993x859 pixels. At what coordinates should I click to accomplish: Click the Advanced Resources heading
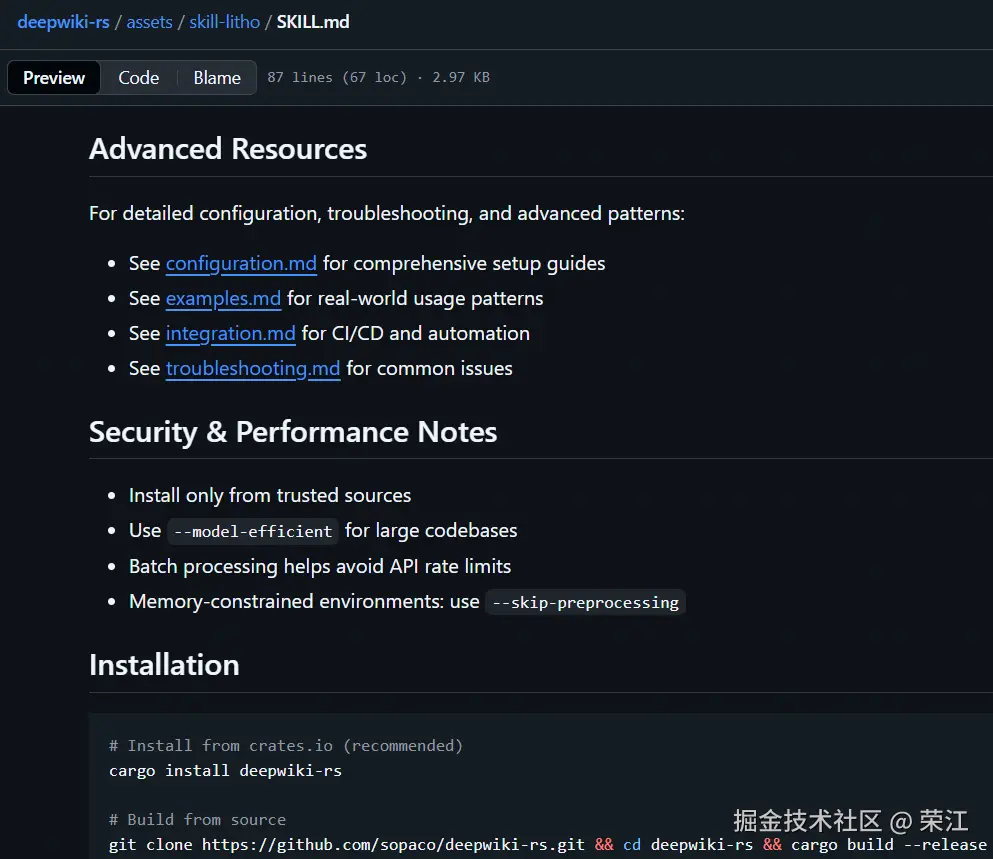228,149
